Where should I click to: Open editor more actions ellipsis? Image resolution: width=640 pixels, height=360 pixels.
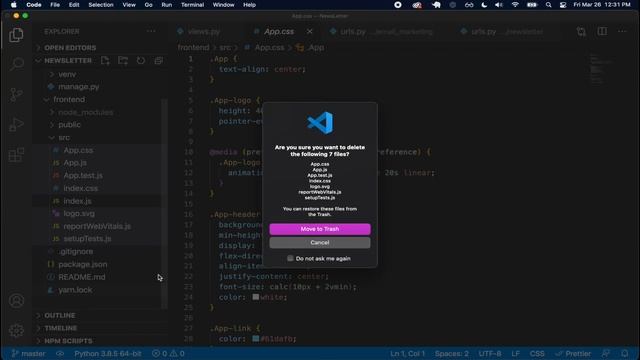click(622, 31)
